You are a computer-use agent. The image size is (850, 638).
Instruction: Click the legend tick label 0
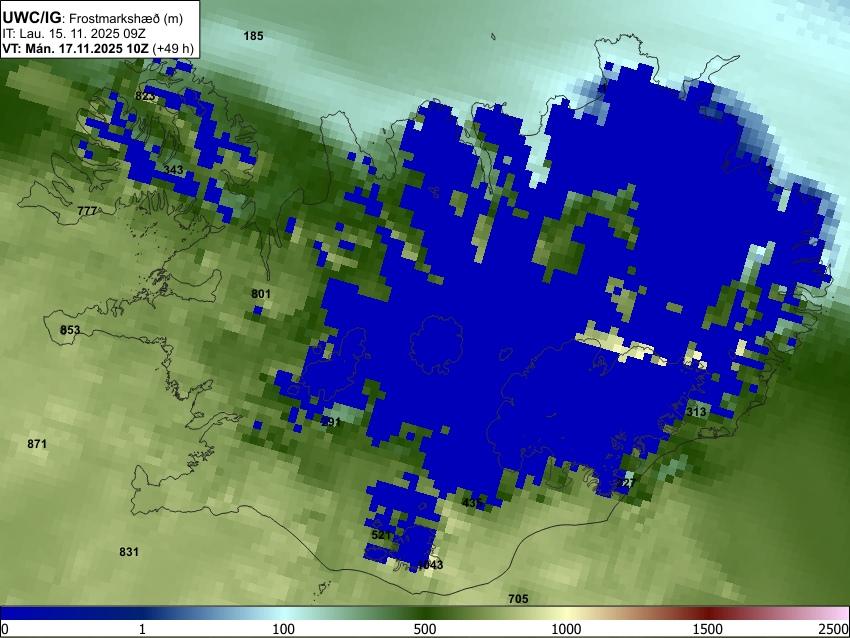(5, 629)
